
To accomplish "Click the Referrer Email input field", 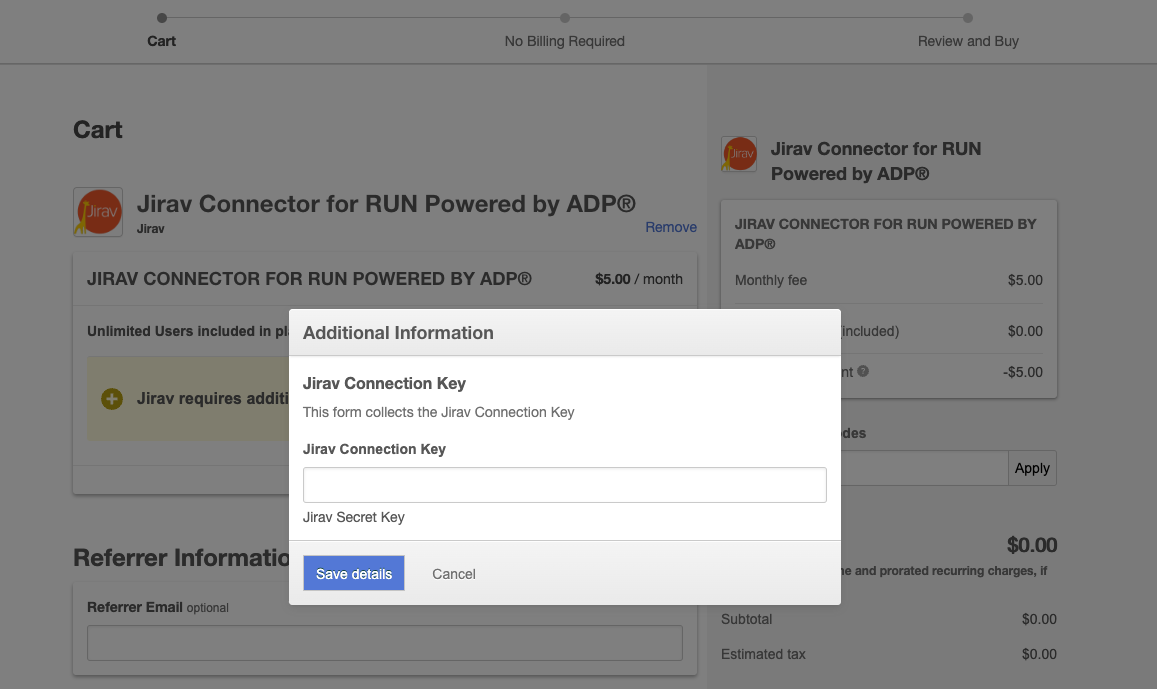I will pos(384,642).
